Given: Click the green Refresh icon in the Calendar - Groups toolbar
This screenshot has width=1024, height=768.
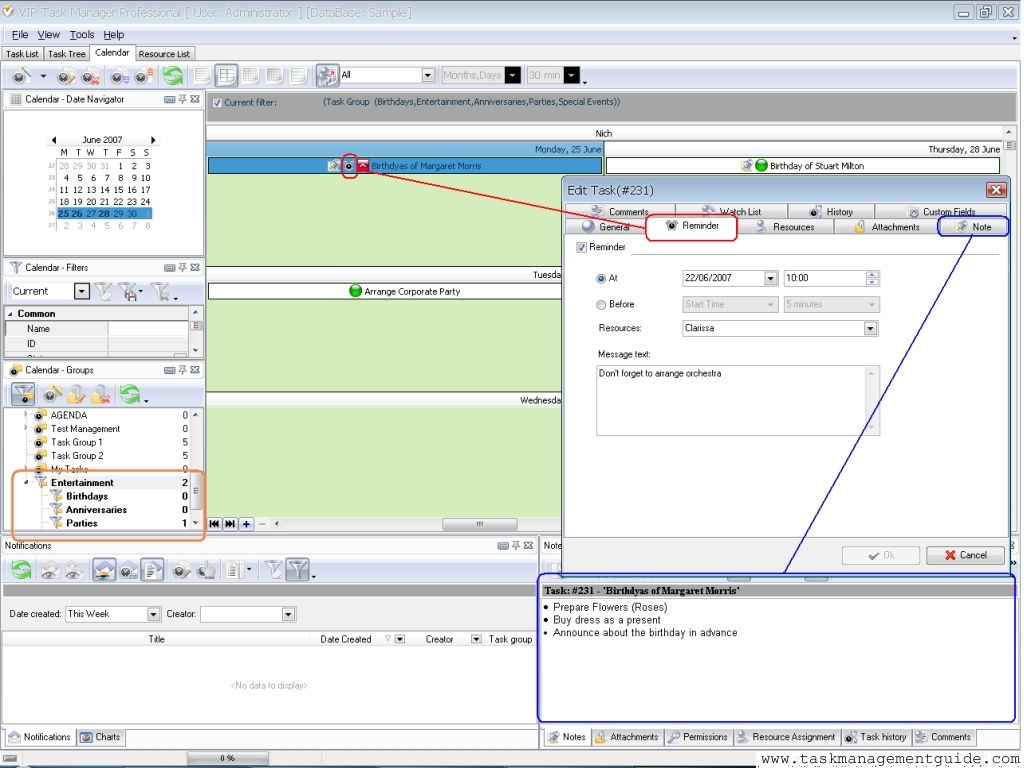Looking at the screenshot, I should click(129, 394).
